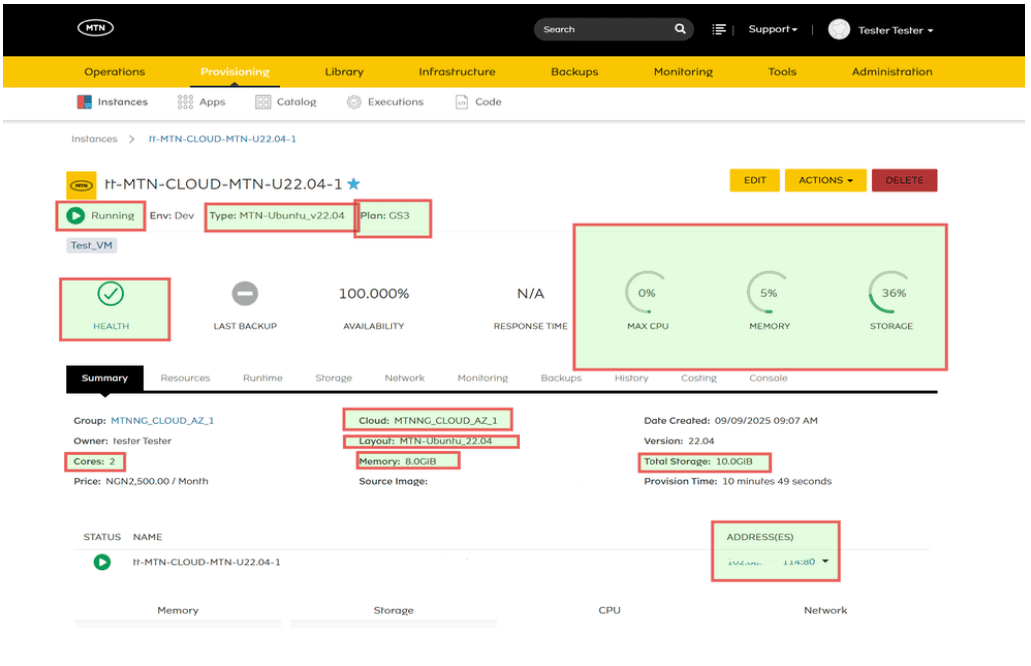Click the 100.000% availability value
Image resolution: width=1031 pixels, height=666 pixels.
[x=373, y=293]
